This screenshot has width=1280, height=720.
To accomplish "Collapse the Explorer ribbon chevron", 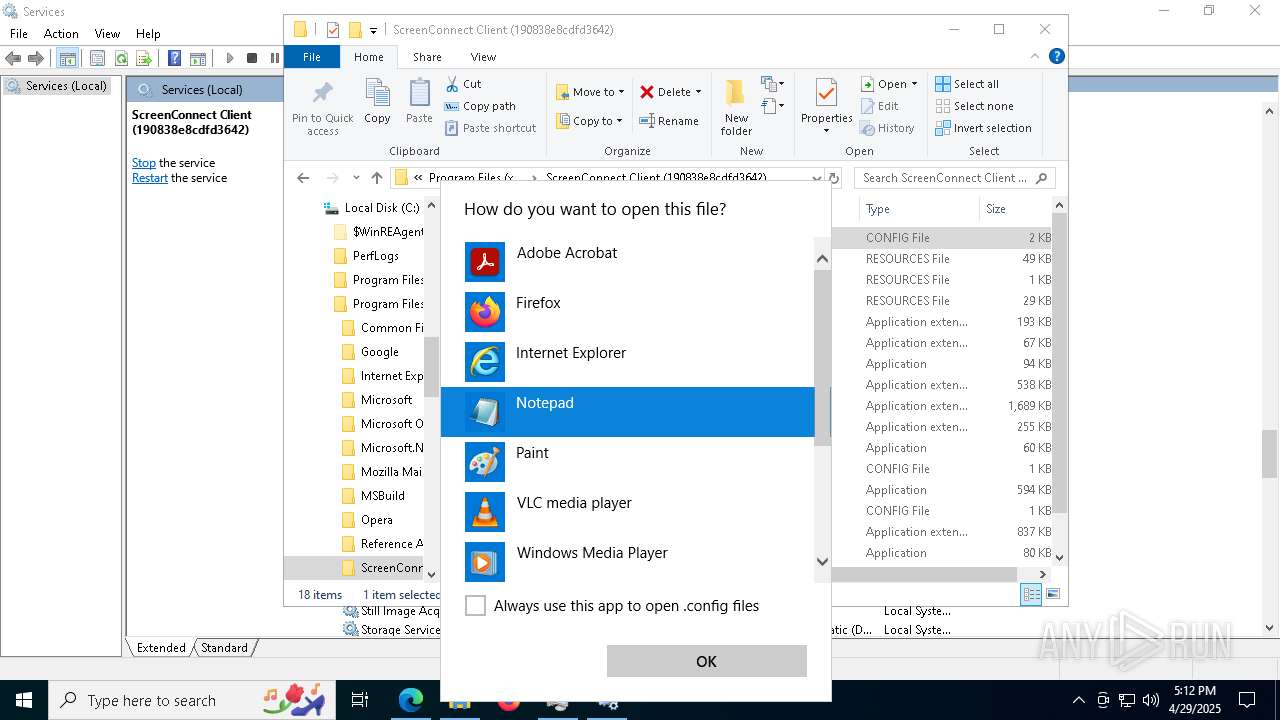I will coord(1036,57).
